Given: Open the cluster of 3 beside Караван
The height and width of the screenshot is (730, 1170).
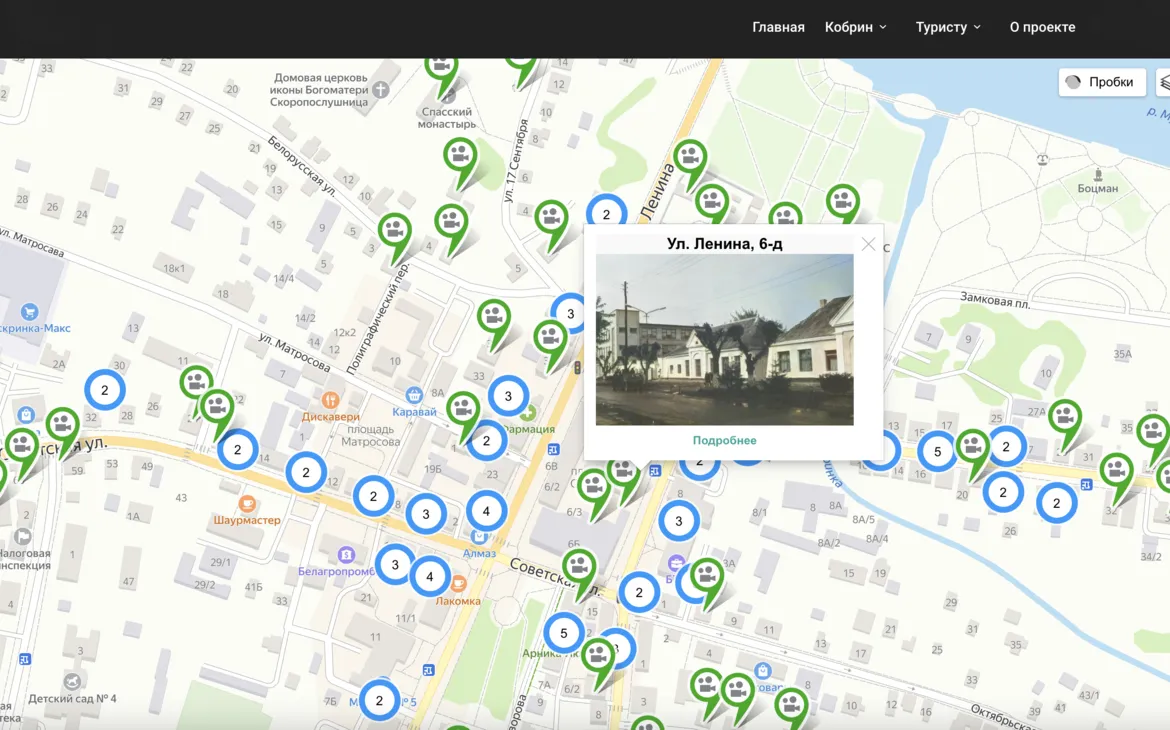Looking at the screenshot, I should [508, 396].
